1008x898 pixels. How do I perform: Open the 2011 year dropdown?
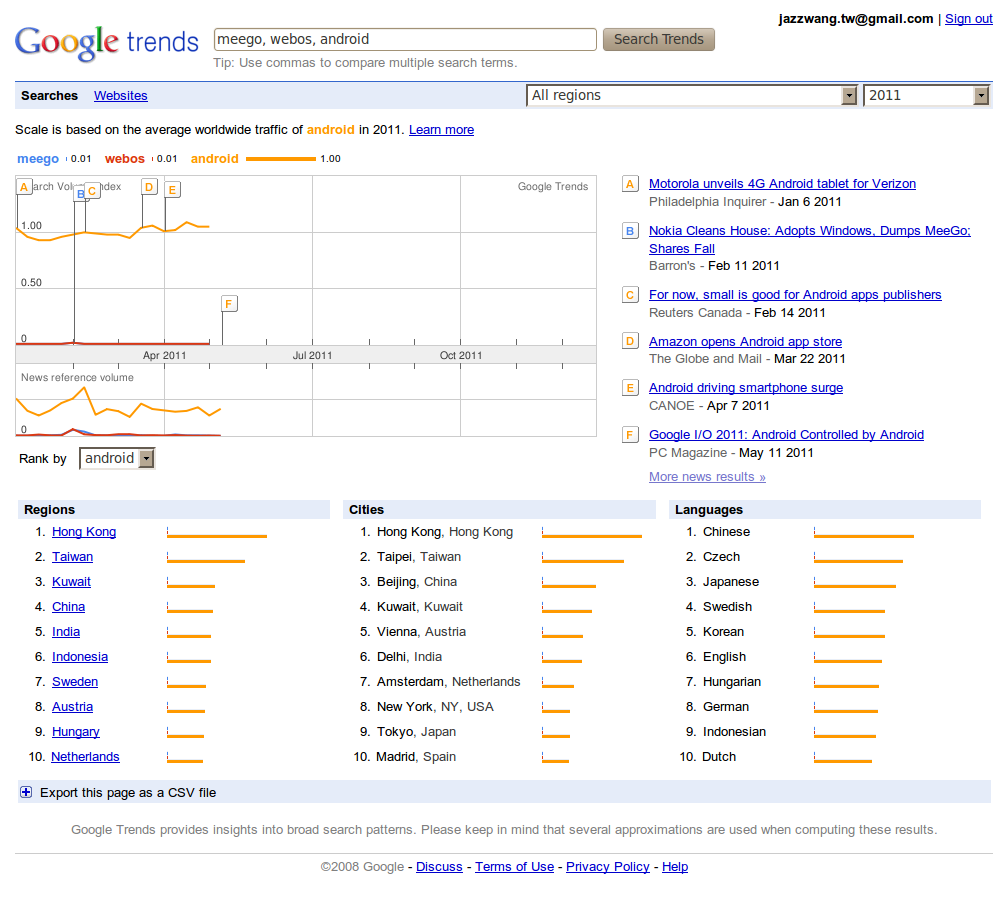click(x=926, y=96)
